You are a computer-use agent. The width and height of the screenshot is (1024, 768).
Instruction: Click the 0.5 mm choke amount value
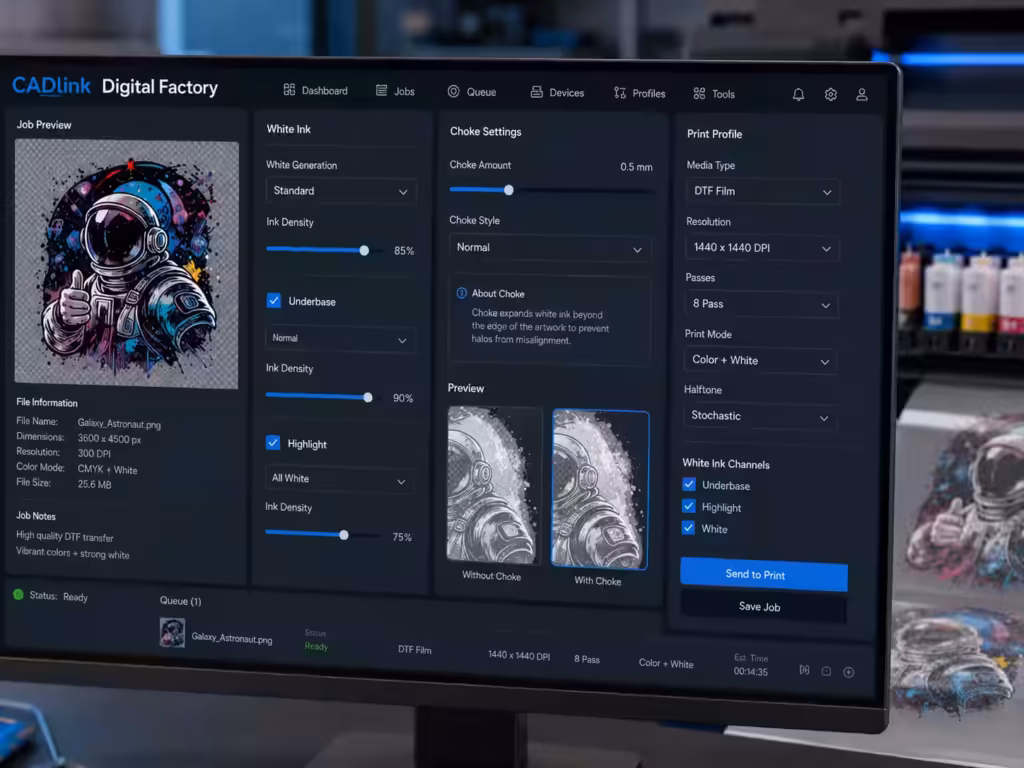[x=636, y=167]
